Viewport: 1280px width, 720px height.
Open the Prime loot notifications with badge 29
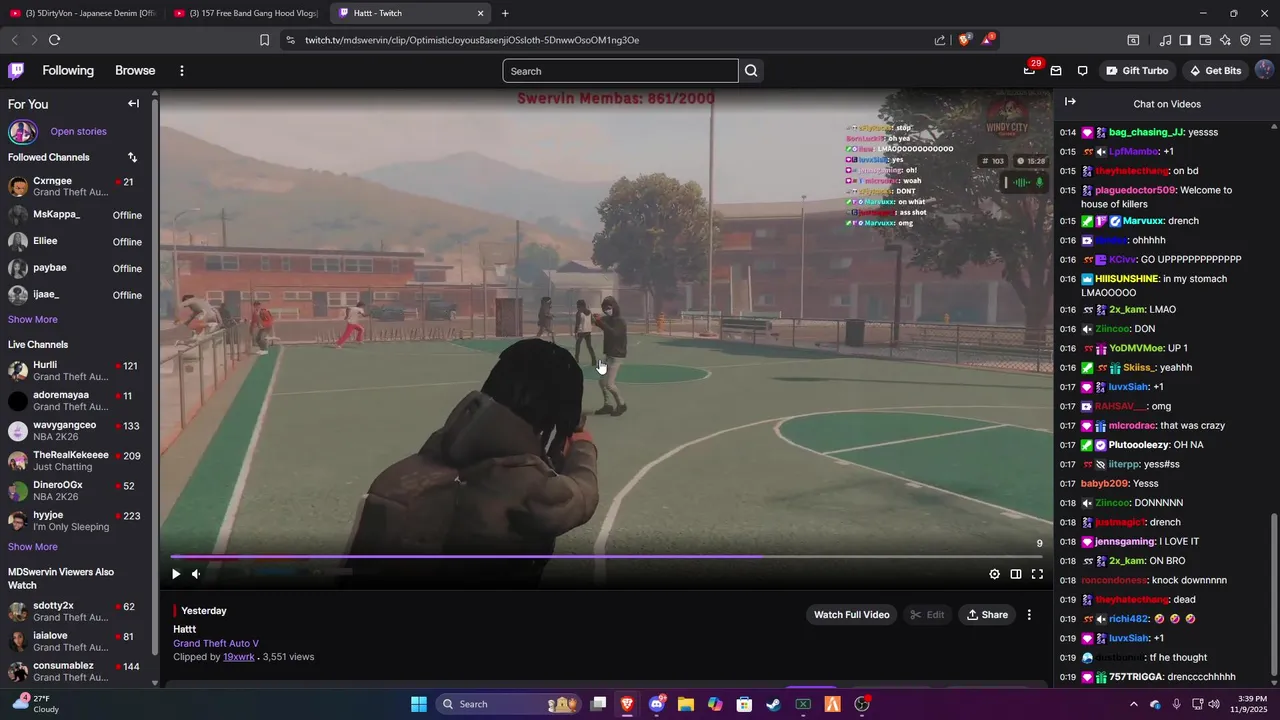(x=1029, y=71)
